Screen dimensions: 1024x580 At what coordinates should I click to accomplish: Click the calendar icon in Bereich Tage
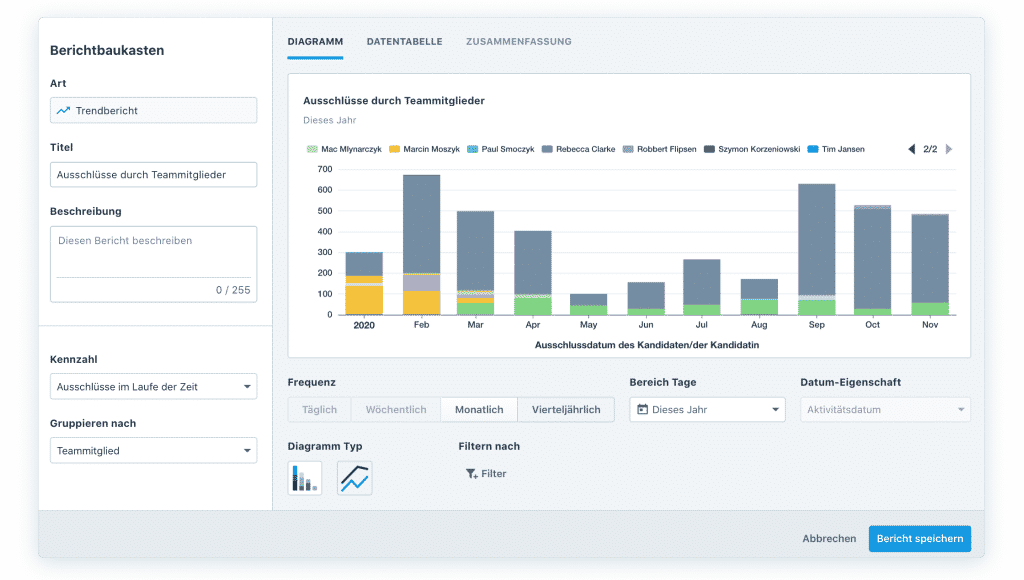(642, 410)
